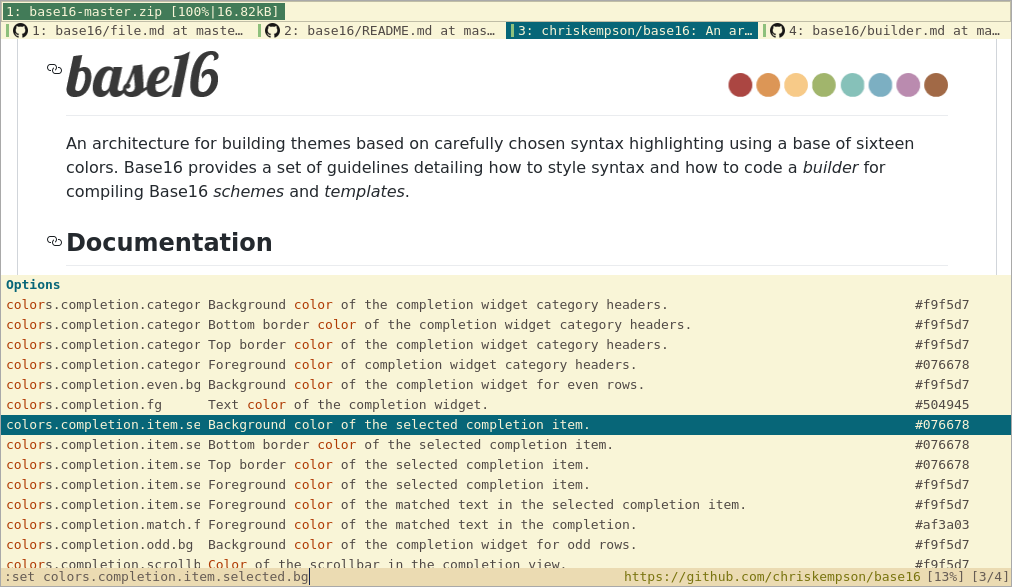
Task: Select completion 'Foreground color of completion widget category headers'
Action: (506, 364)
